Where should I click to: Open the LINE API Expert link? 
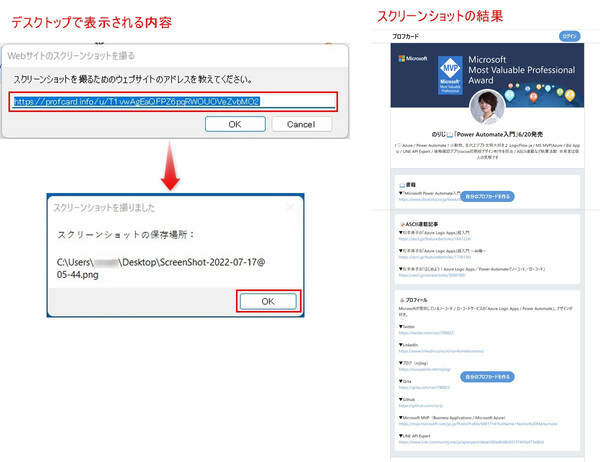coord(470,442)
